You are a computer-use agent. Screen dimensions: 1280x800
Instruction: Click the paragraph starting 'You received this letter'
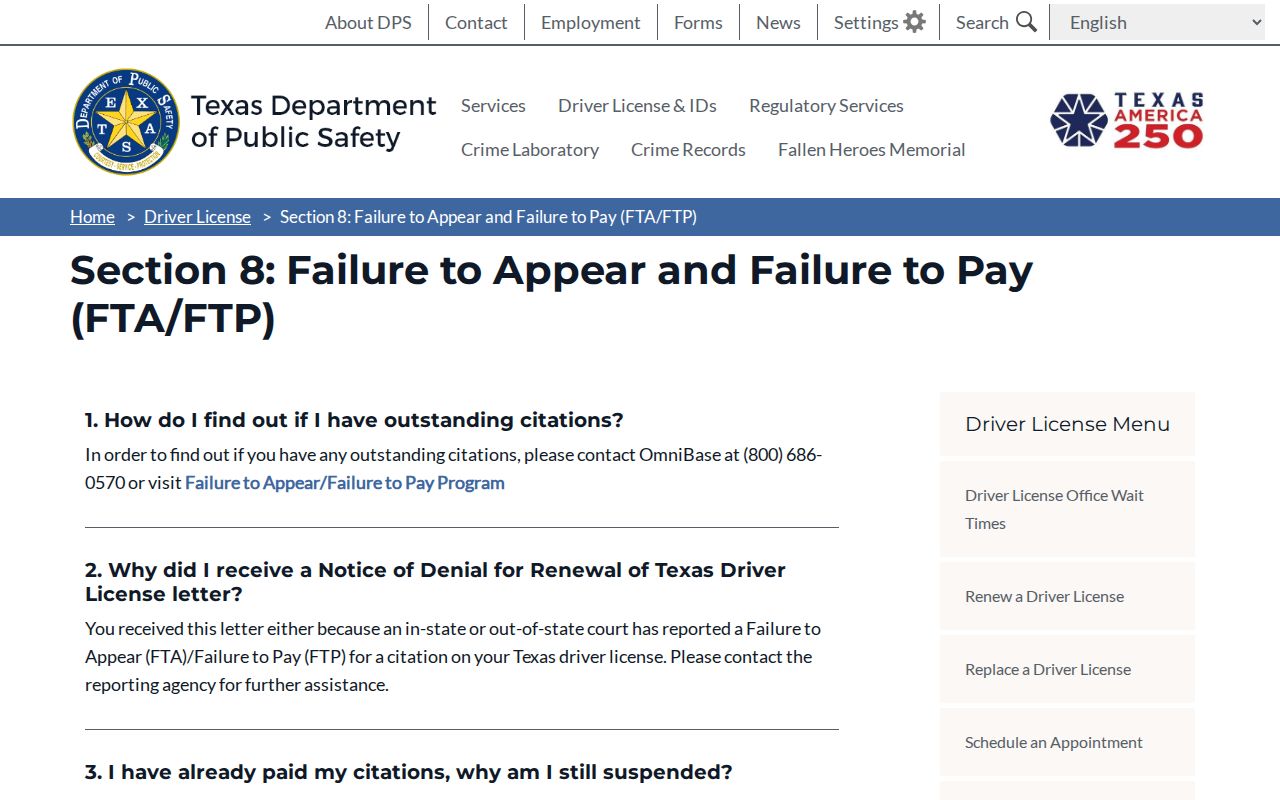[x=453, y=656]
